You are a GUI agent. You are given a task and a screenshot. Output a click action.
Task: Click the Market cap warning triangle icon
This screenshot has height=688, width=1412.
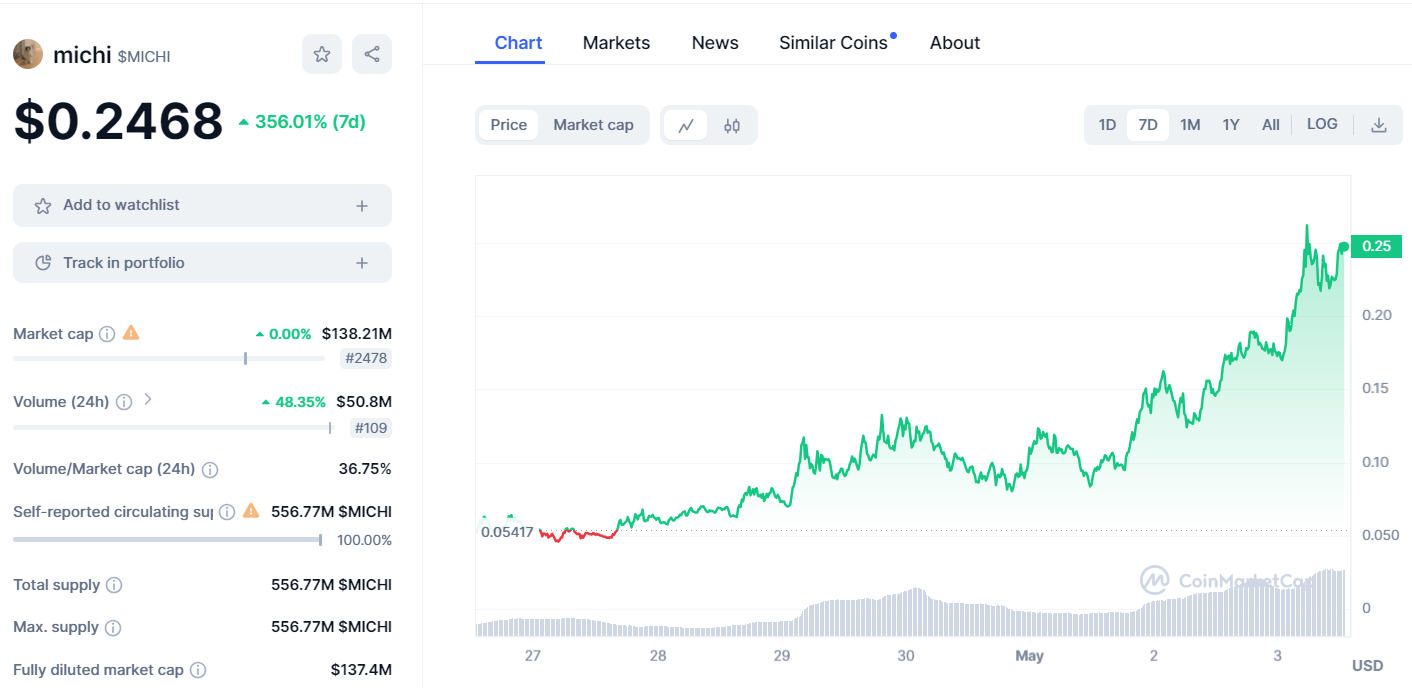pyautogui.click(x=131, y=333)
